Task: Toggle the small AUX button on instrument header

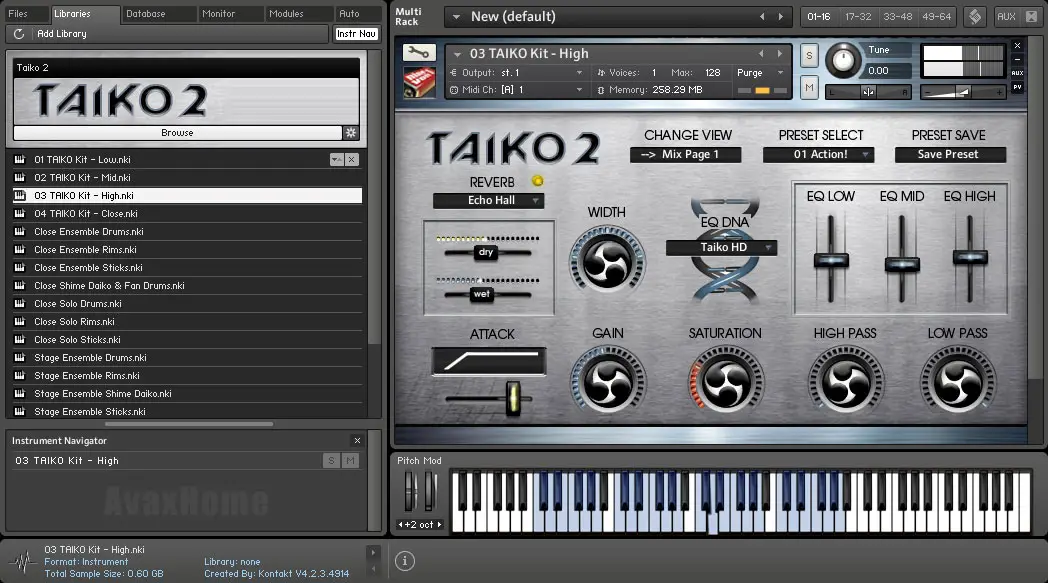Action: tap(1017, 73)
